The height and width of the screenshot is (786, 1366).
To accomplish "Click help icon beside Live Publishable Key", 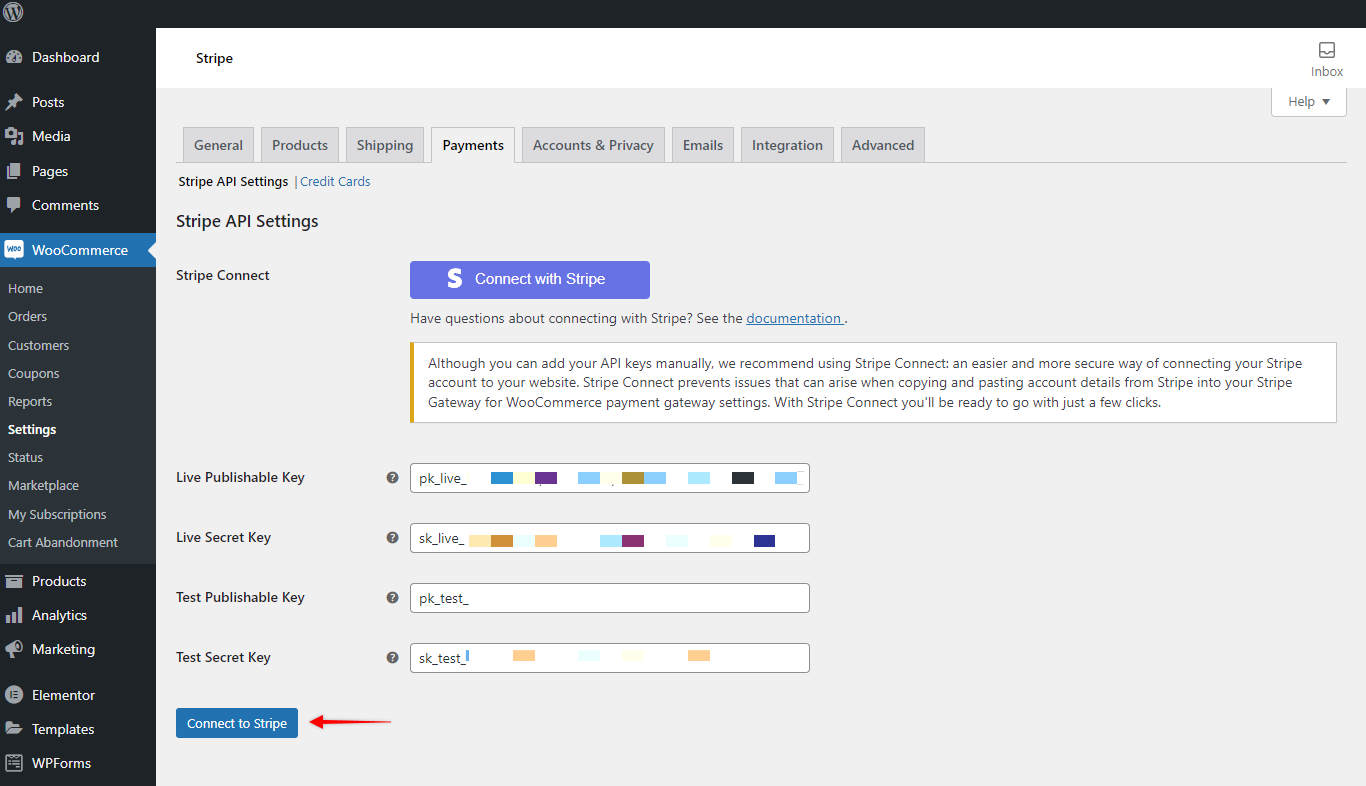I will (393, 477).
